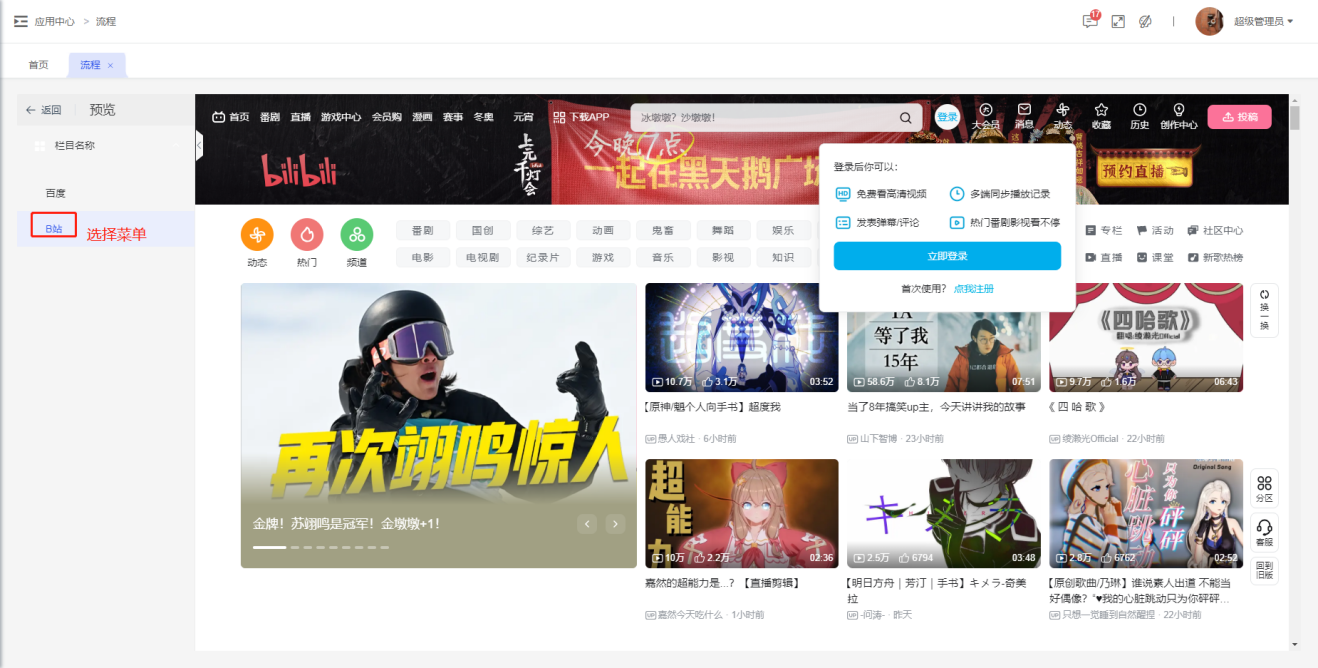Image resolution: width=1318 pixels, height=668 pixels.
Task: Open 游戏中心 in top navigation
Action: click(x=341, y=117)
